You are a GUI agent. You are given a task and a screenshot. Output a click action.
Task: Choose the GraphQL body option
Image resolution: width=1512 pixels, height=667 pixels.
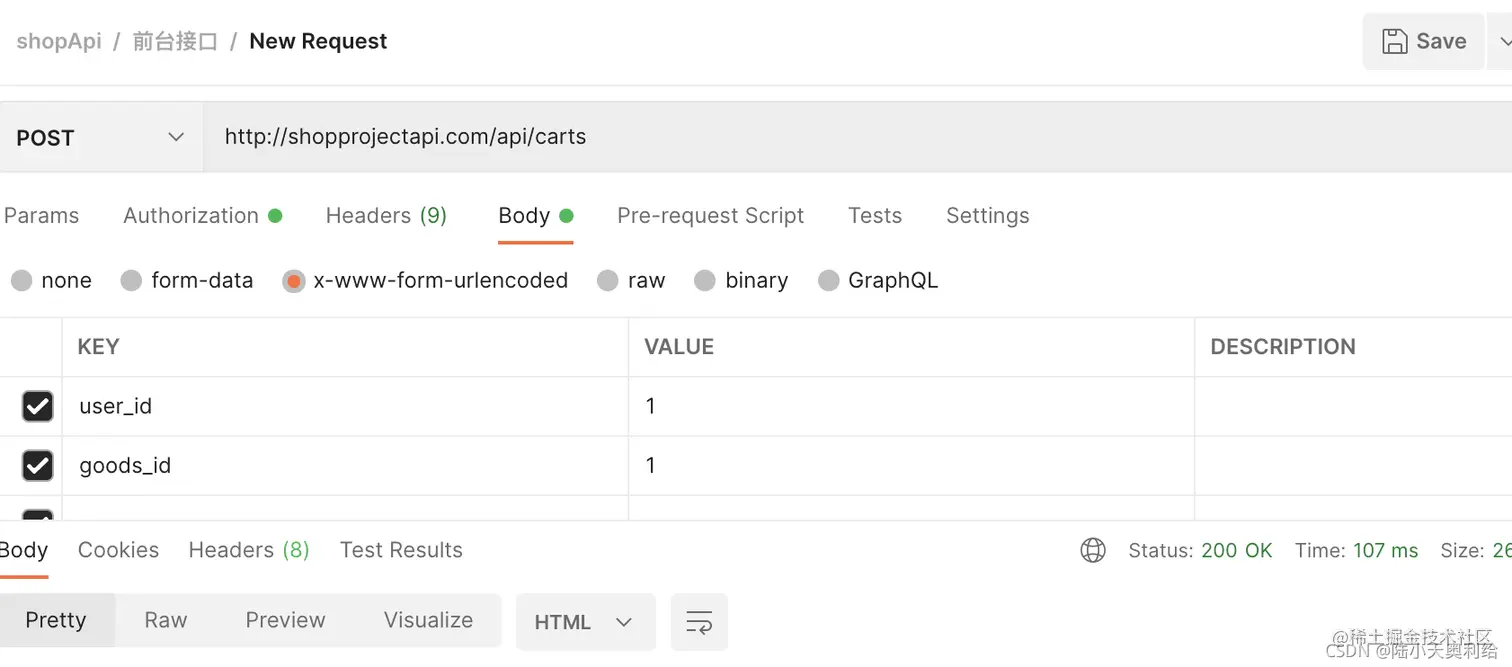pyautogui.click(x=828, y=281)
